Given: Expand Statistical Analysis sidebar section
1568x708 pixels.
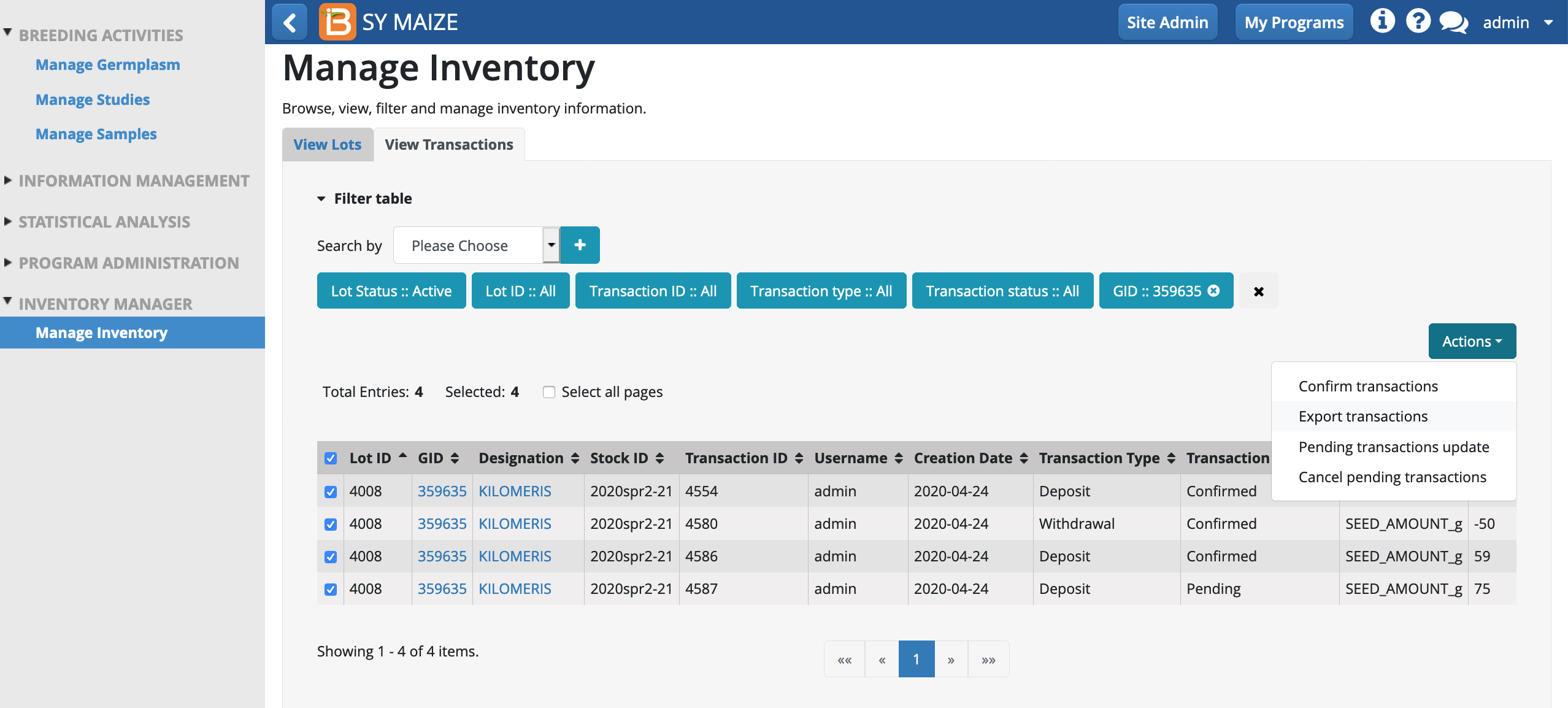Looking at the screenshot, I should click(104, 222).
